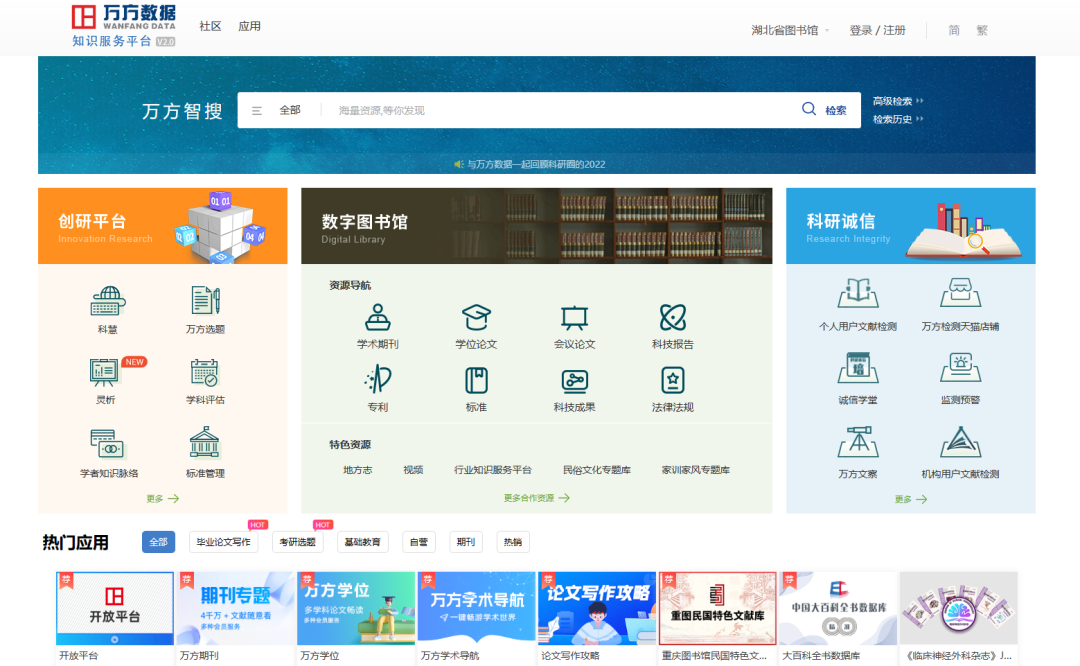1080x666 pixels.
Task: Click the speaker announcement icon
Action: [x=459, y=164]
